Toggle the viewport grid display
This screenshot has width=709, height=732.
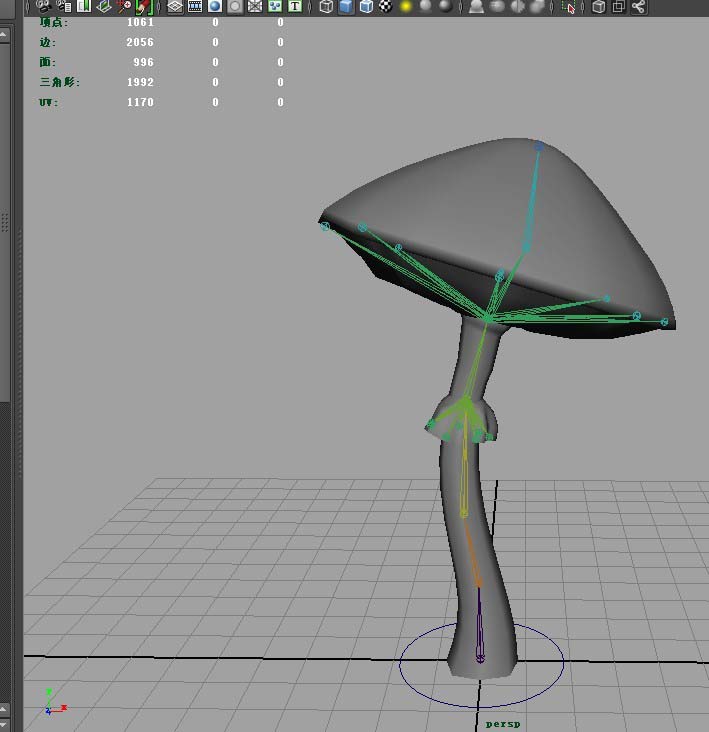point(175,6)
